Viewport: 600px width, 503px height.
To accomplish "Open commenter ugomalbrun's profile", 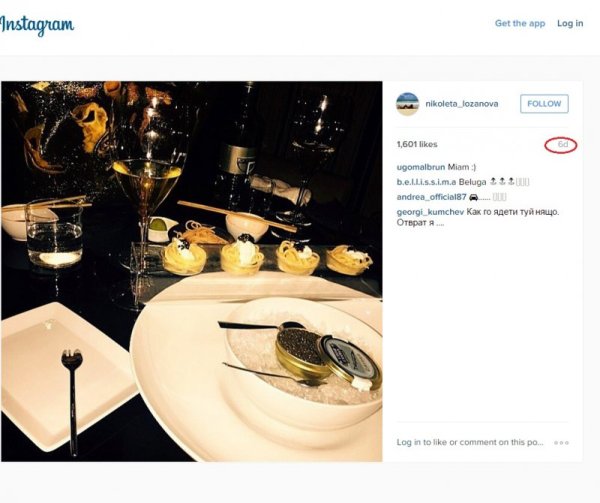I will tap(421, 167).
